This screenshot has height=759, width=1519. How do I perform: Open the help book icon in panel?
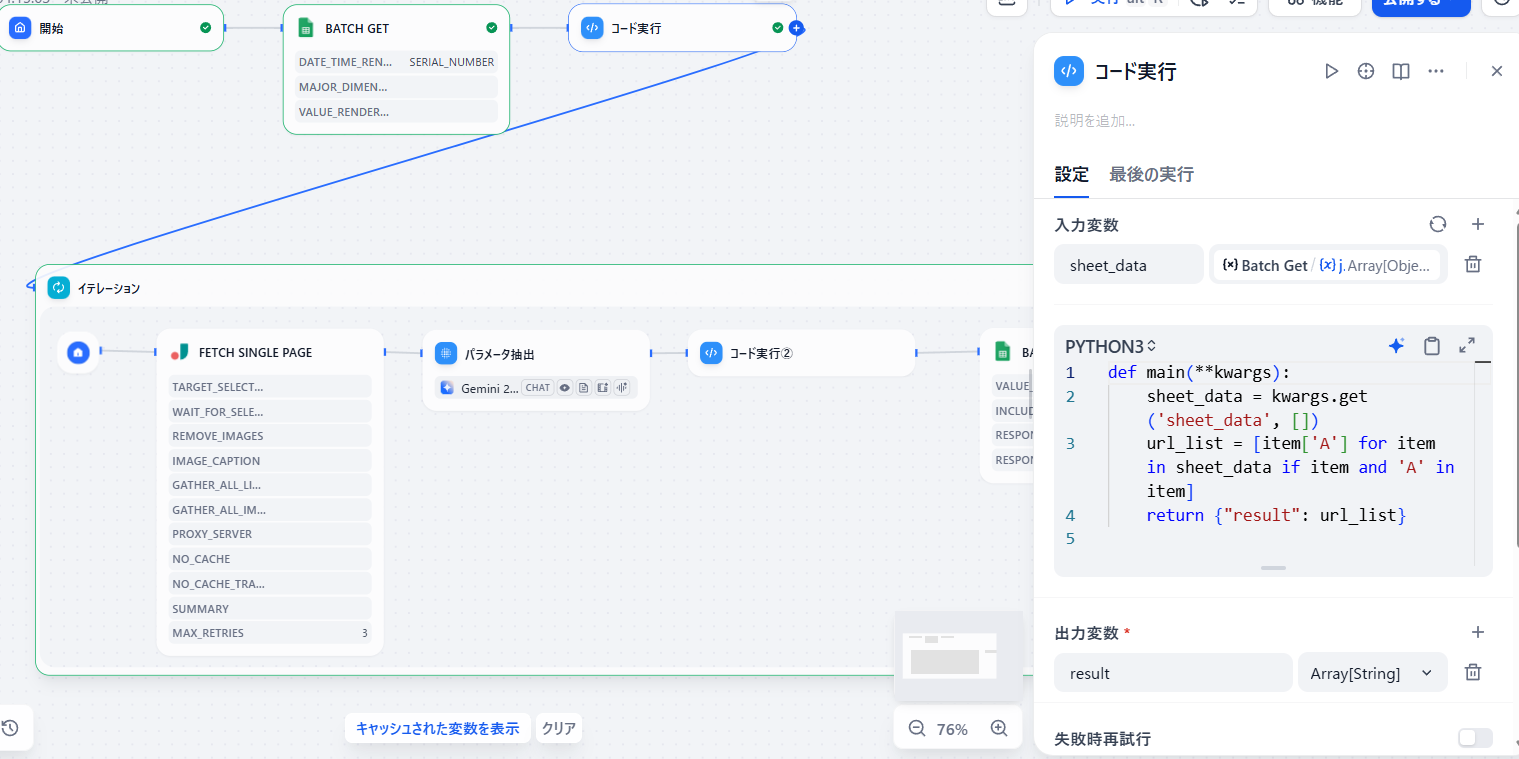point(1401,71)
